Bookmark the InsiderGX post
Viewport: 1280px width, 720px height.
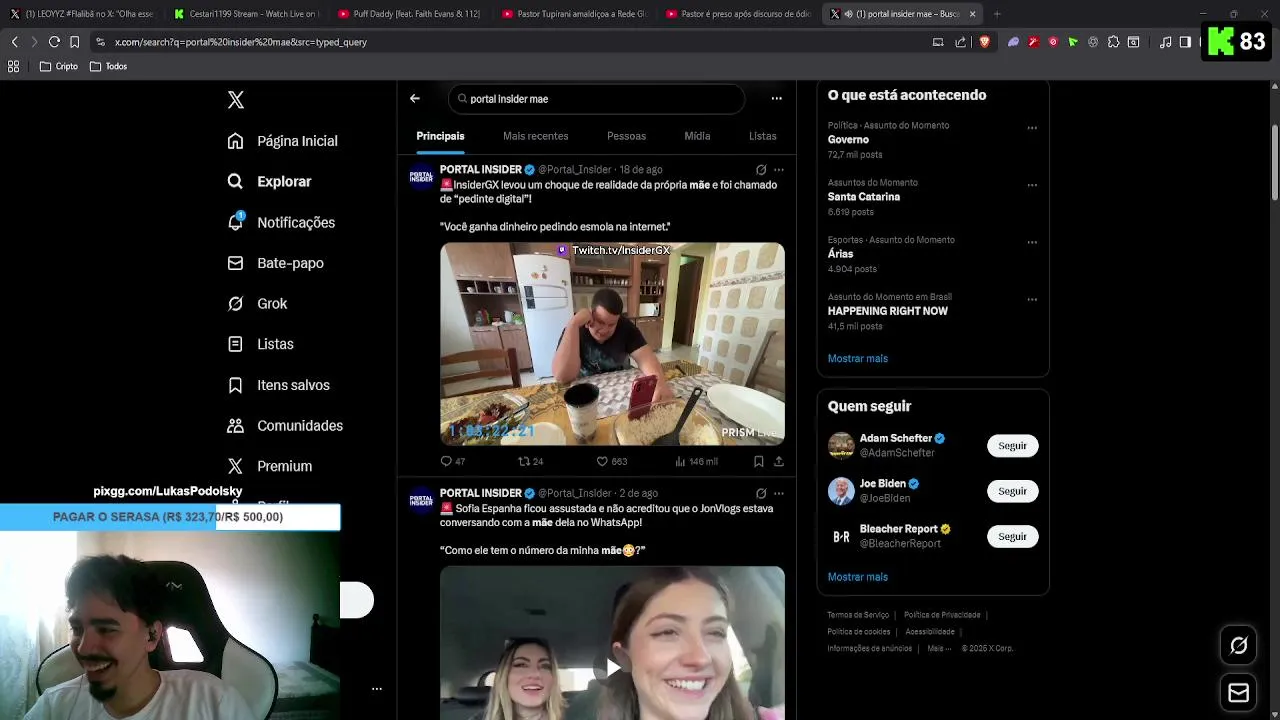759,461
